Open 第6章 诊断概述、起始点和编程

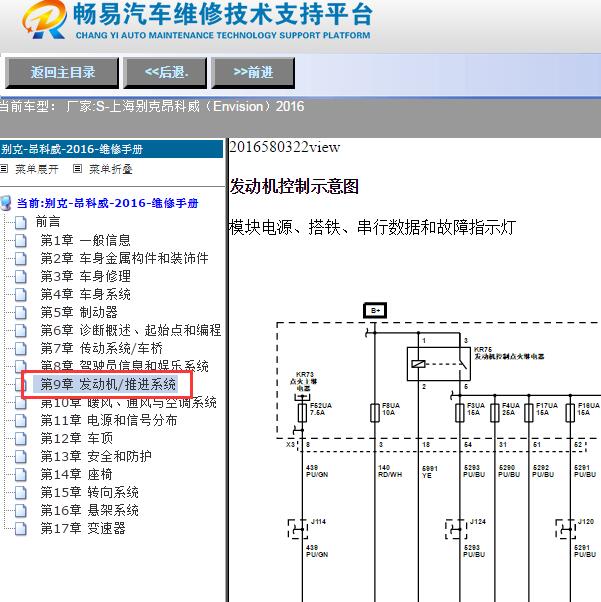point(131,330)
